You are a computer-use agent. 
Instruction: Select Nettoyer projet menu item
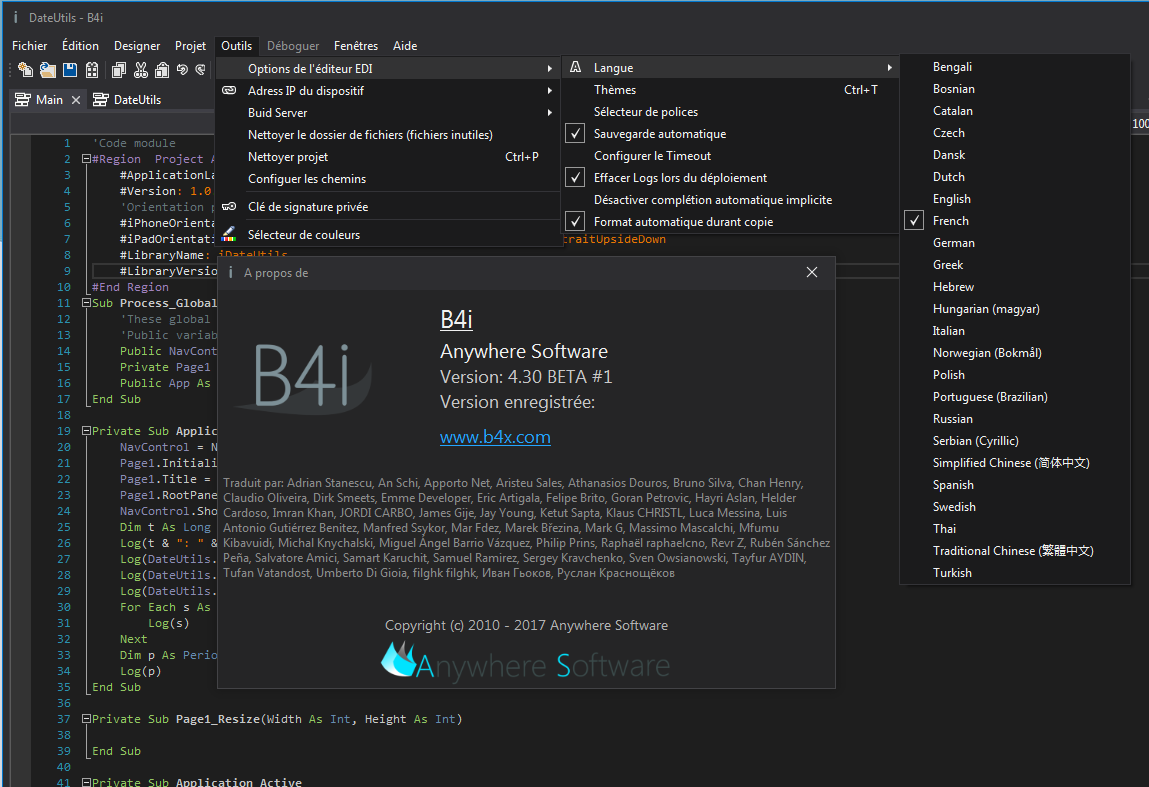coord(388,156)
